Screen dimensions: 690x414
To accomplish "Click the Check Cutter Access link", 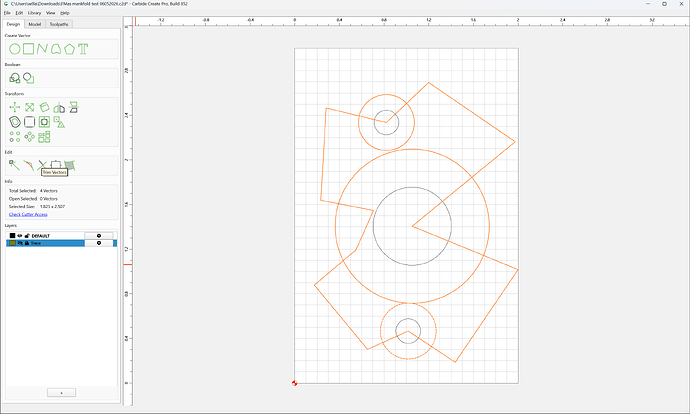I will (28, 214).
